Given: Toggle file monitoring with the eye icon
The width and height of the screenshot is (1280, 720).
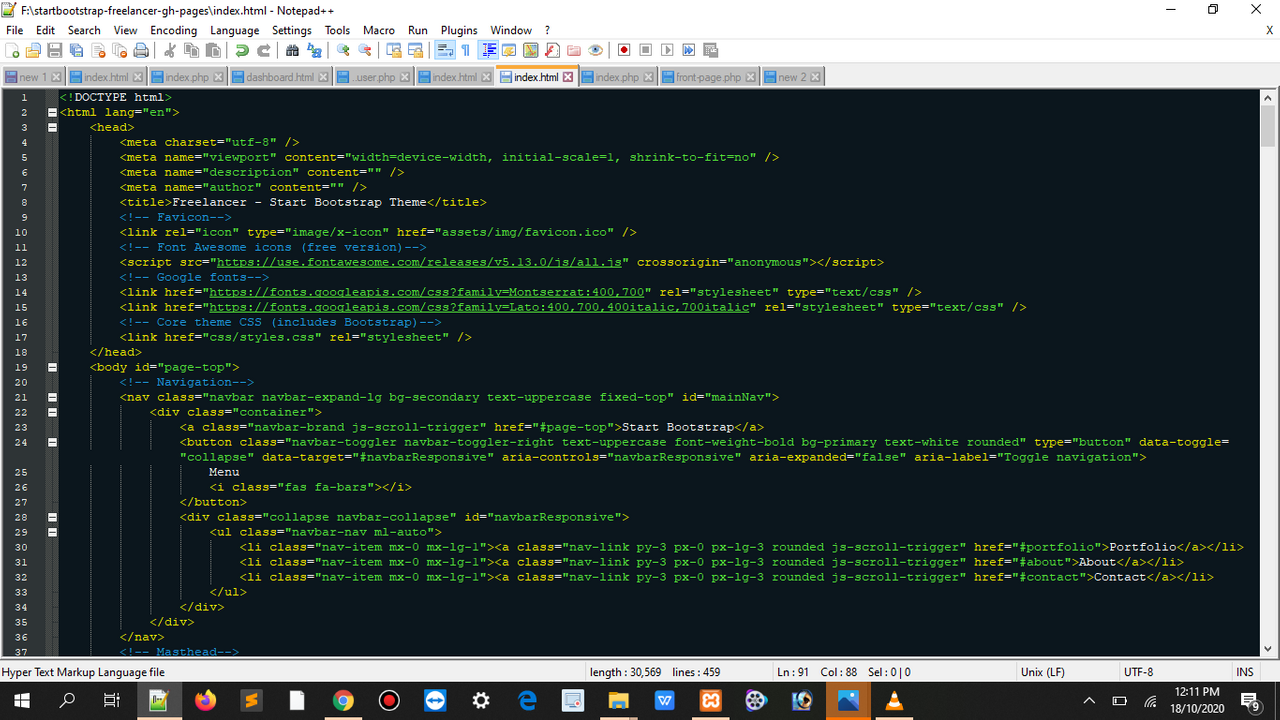Looking at the screenshot, I should (595, 50).
